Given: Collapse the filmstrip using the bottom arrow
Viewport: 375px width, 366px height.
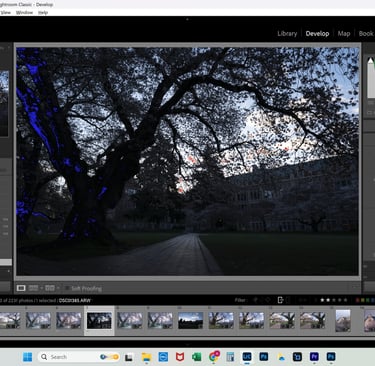Looking at the screenshot, I should [x=187, y=344].
